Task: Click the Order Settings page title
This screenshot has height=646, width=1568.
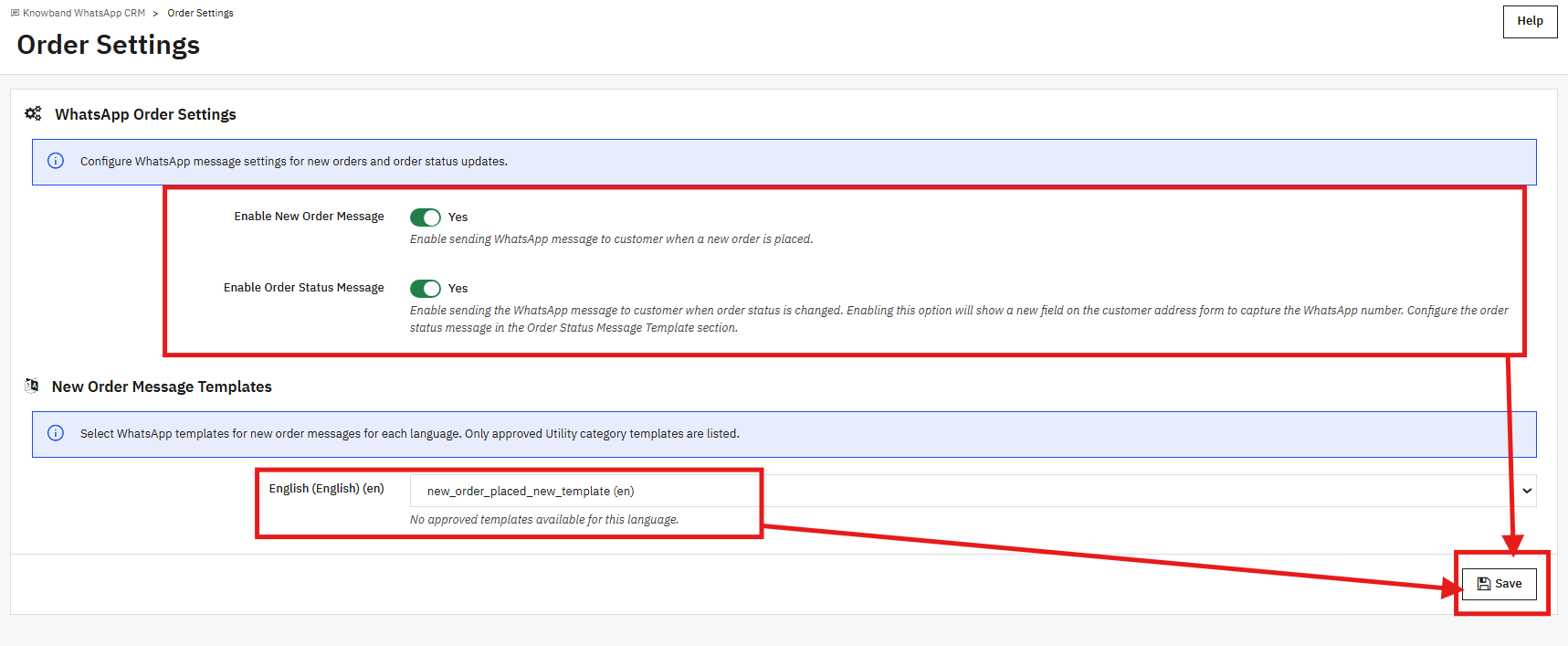Action: tap(108, 45)
